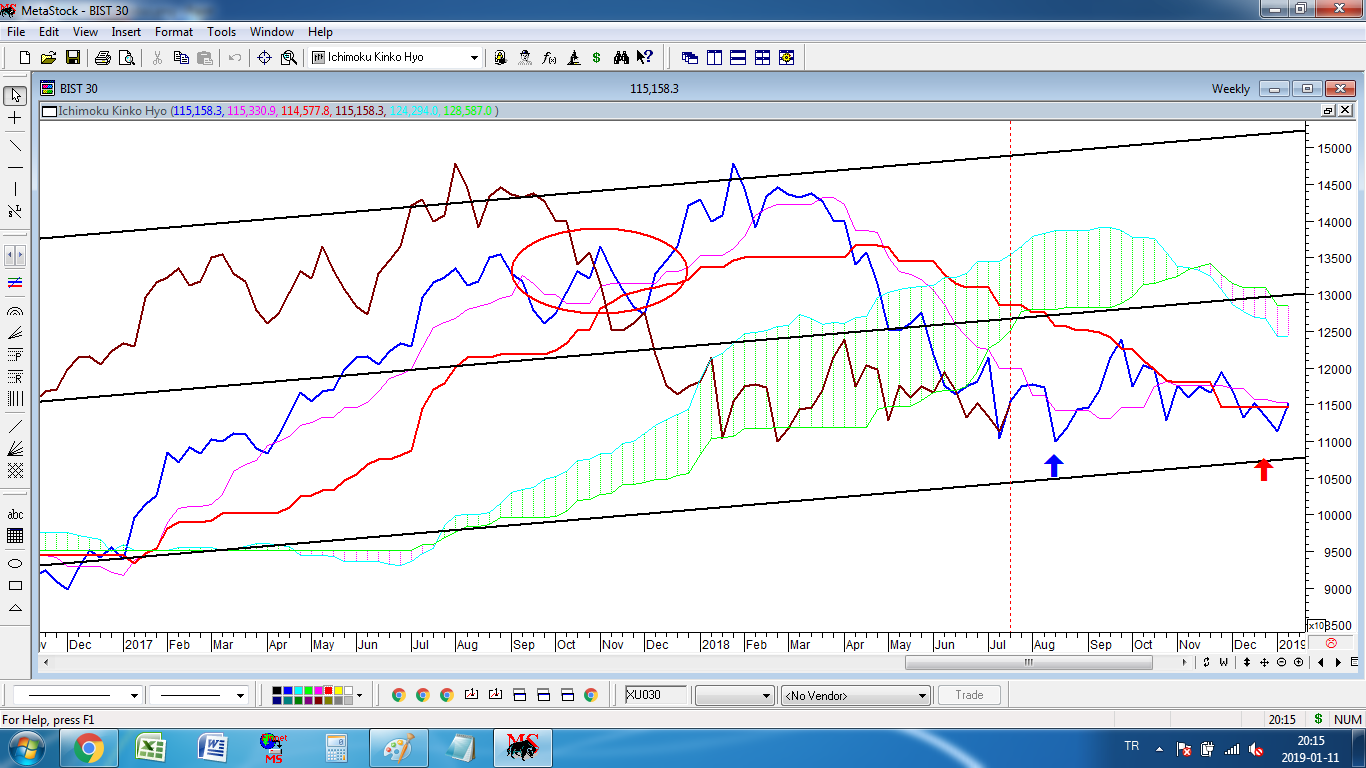Tile windows stacked horizontally icon

pos(738,58)
